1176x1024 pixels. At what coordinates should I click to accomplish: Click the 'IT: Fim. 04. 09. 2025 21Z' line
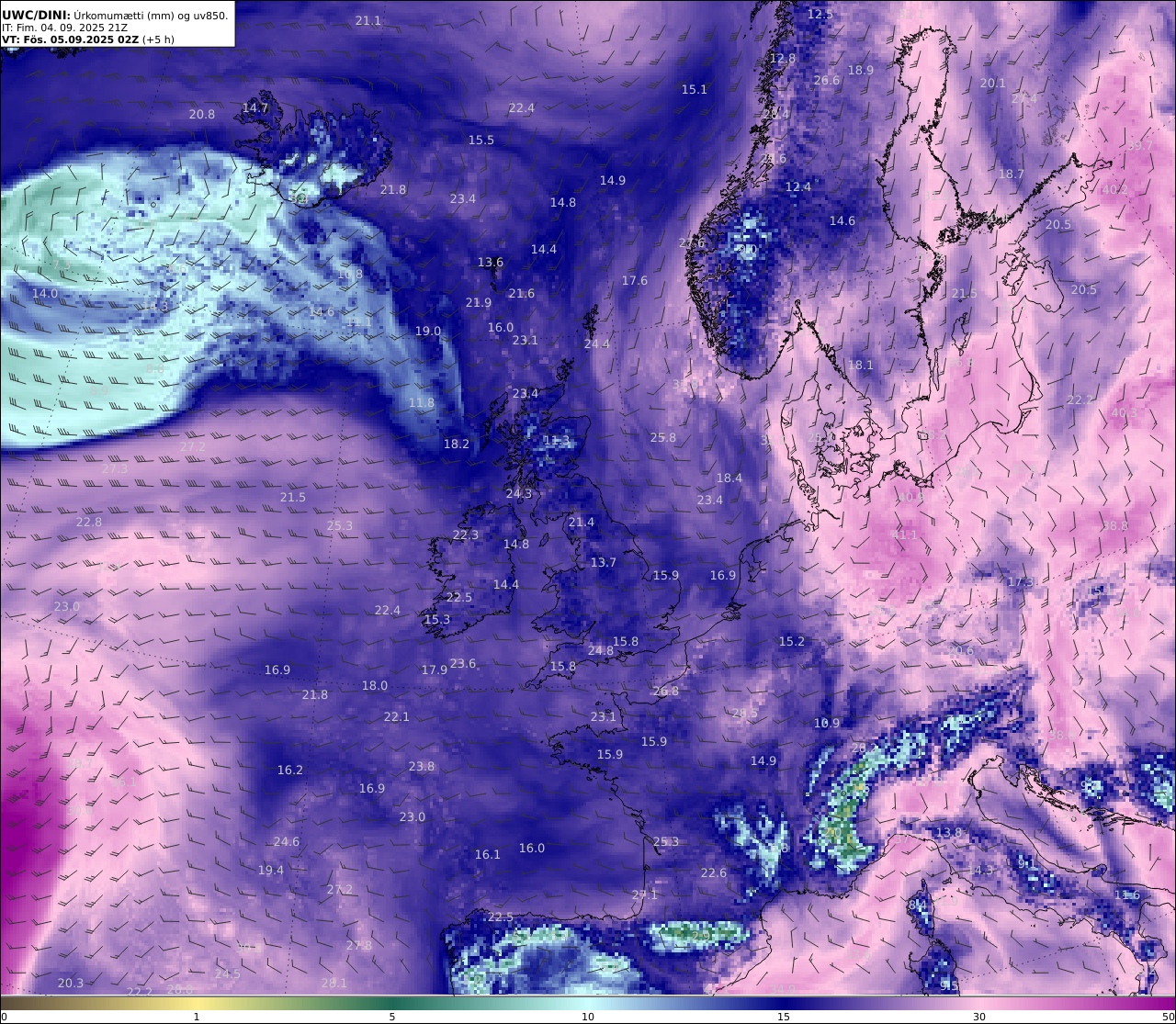(64, 28)
